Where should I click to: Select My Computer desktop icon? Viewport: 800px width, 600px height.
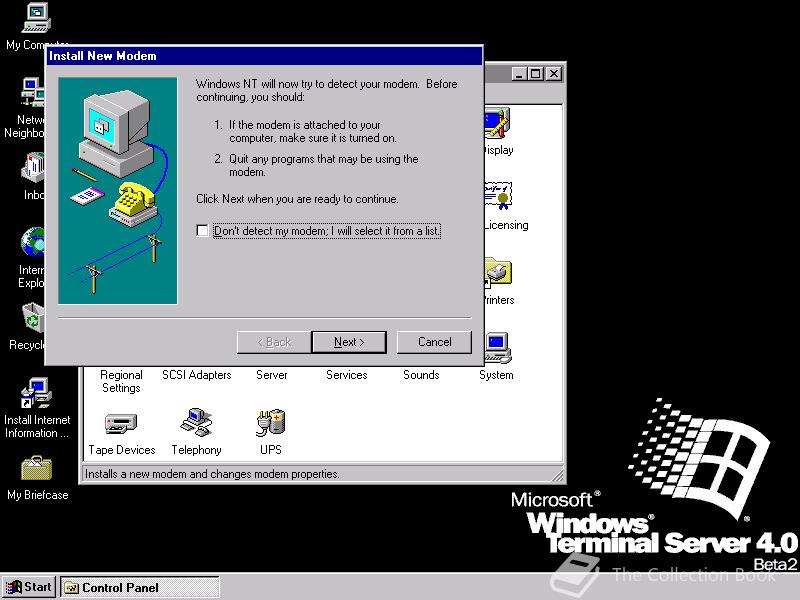tap(36, 18)
